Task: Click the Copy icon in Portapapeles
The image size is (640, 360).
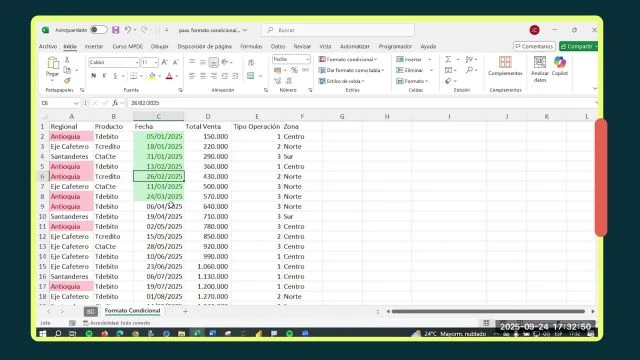Action: click(x=67, y=70)
